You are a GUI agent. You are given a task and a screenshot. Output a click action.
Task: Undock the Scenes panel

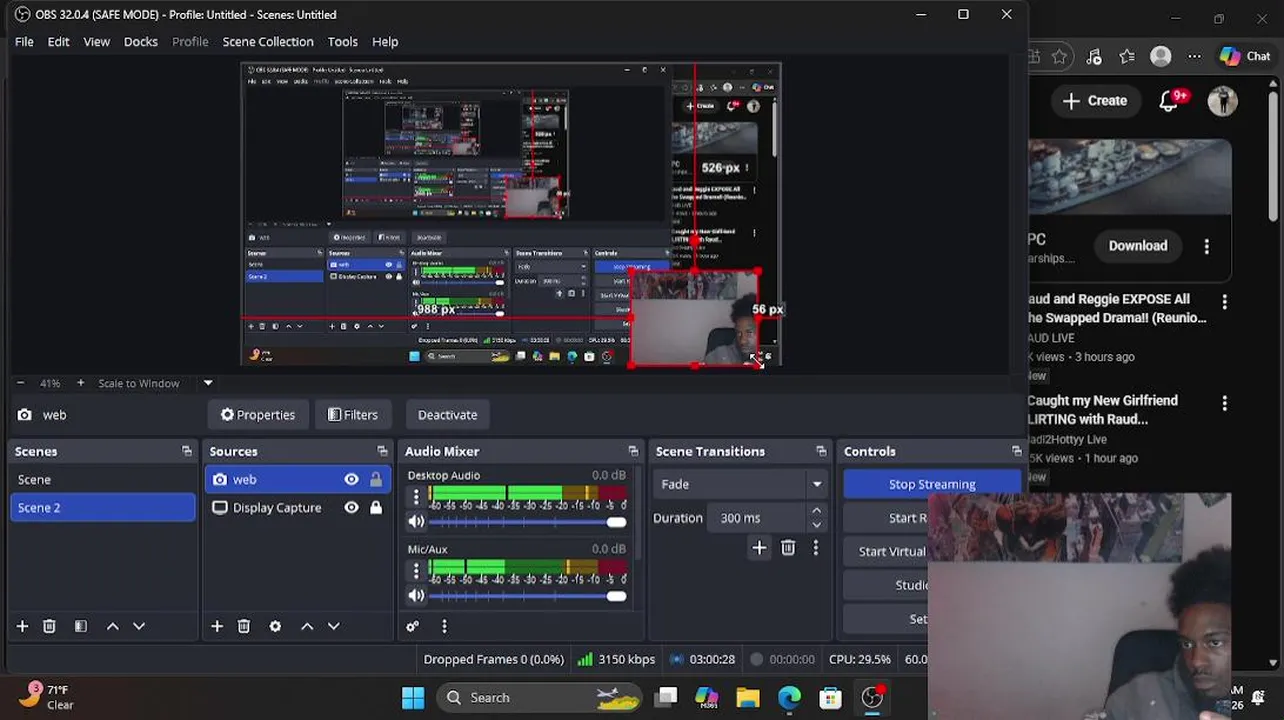tap(186, 451)
